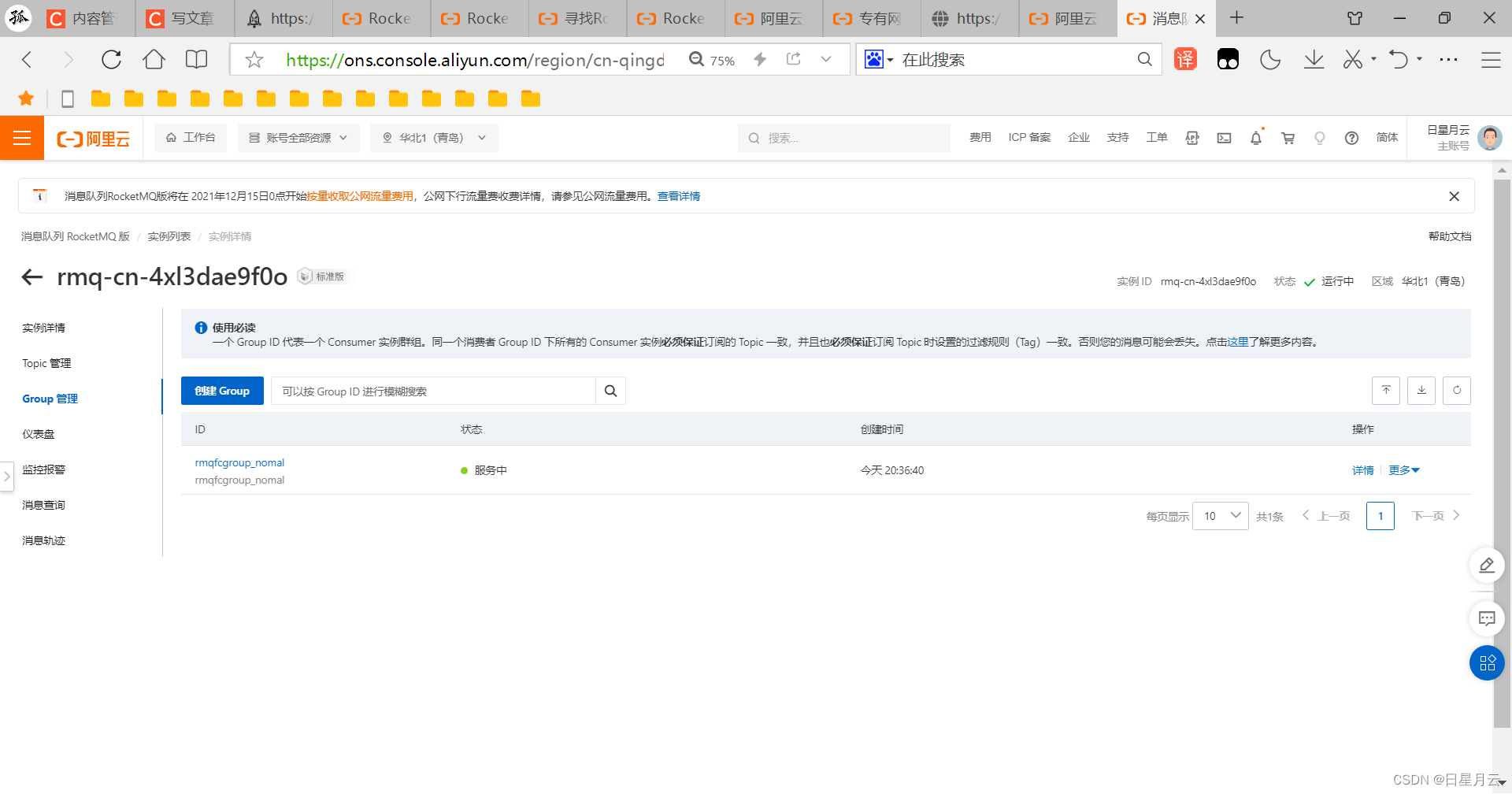Click the browser address bar URL

(x=475, y=60)
